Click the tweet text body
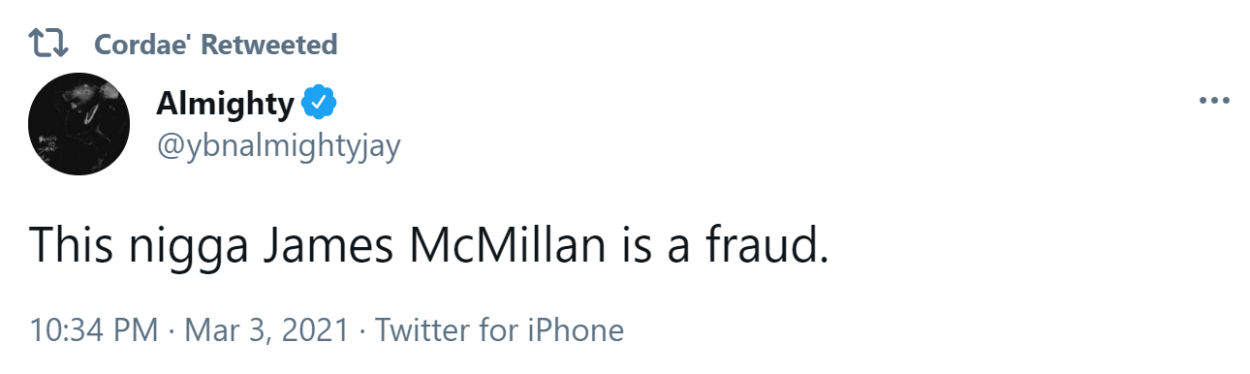This screenshot has width=1250, height=374. point(430,245)
